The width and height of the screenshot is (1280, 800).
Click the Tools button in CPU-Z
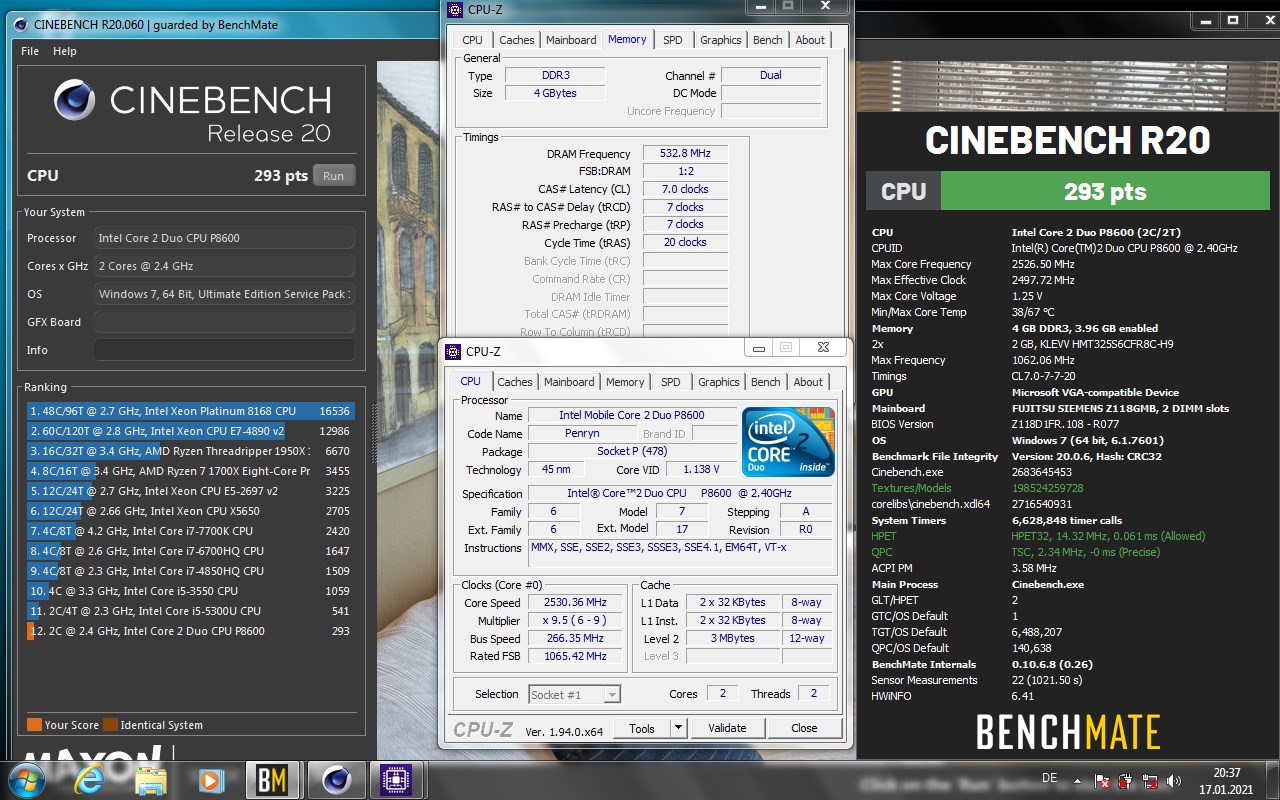click(x=642, y=728)
